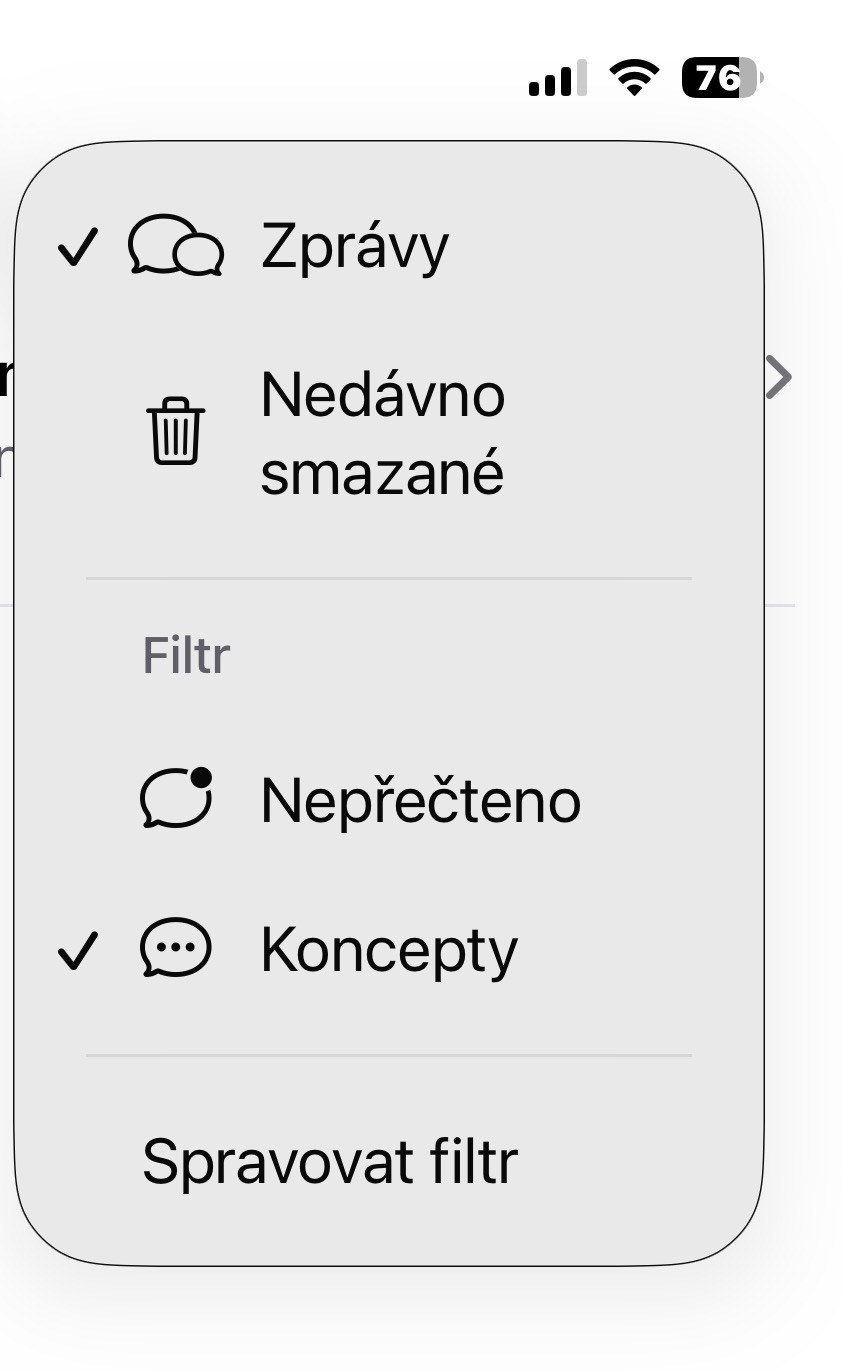Screen dimensions: 843x1371
Task: Tap the trash can icon
Action: click(x=176, y=432)
